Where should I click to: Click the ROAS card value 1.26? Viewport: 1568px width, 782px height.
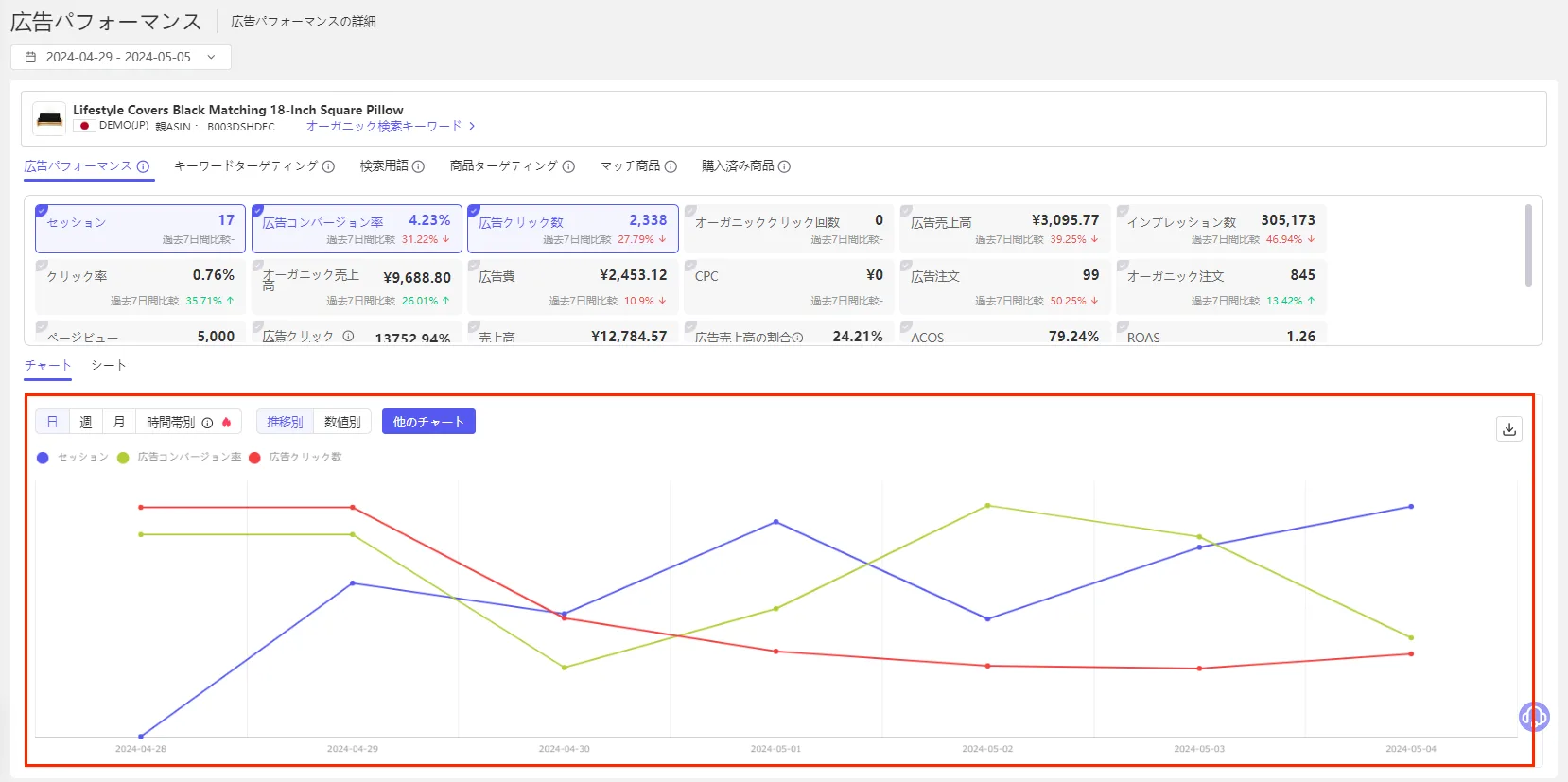[x=1301, y=337]
